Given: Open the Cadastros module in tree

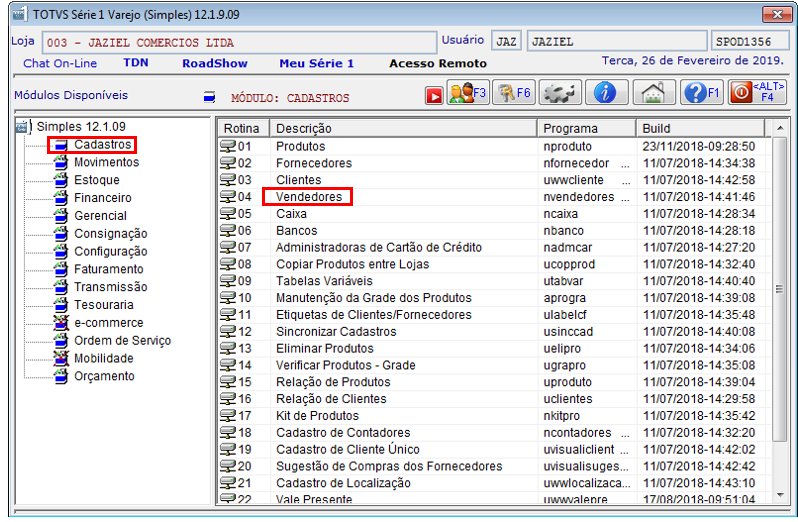Looking at the screenshot, I should click(103, 144).
